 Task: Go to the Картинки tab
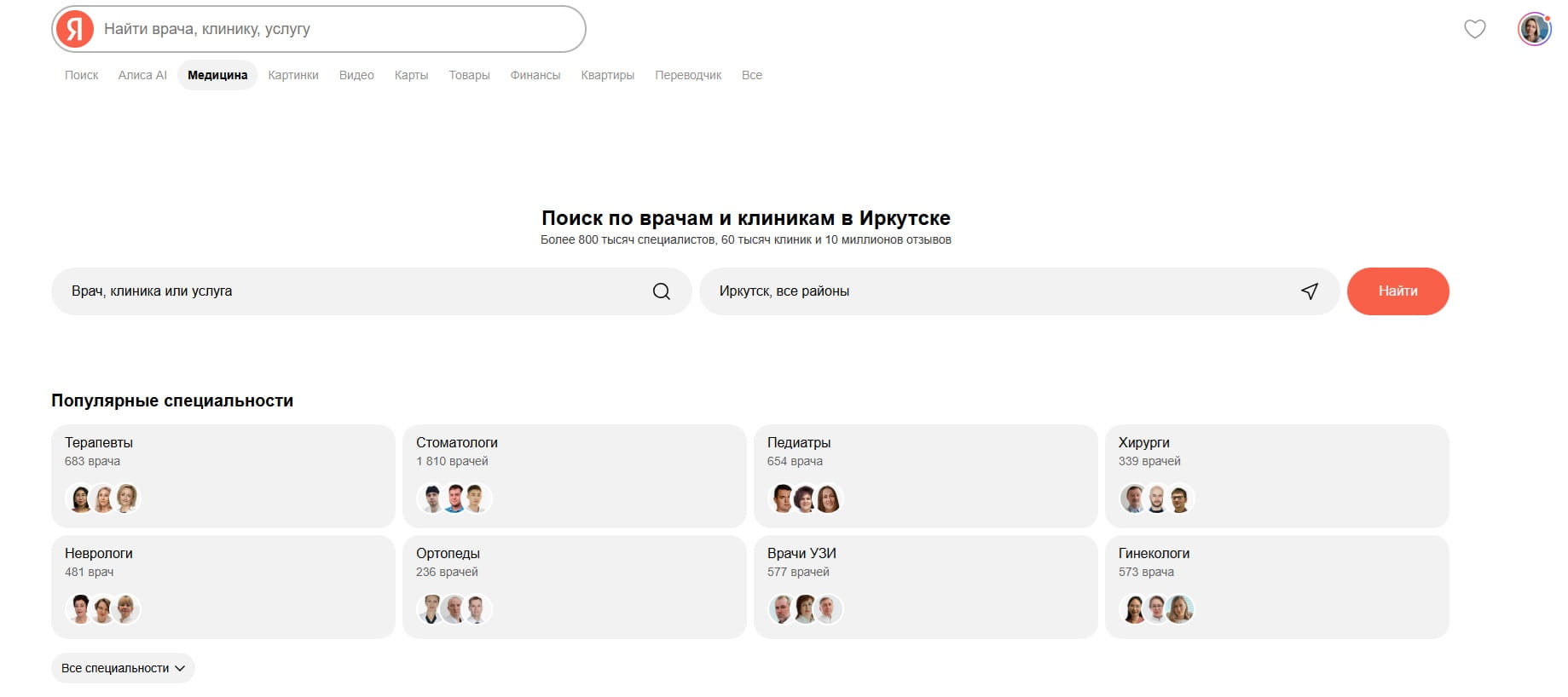pos(293,75)
